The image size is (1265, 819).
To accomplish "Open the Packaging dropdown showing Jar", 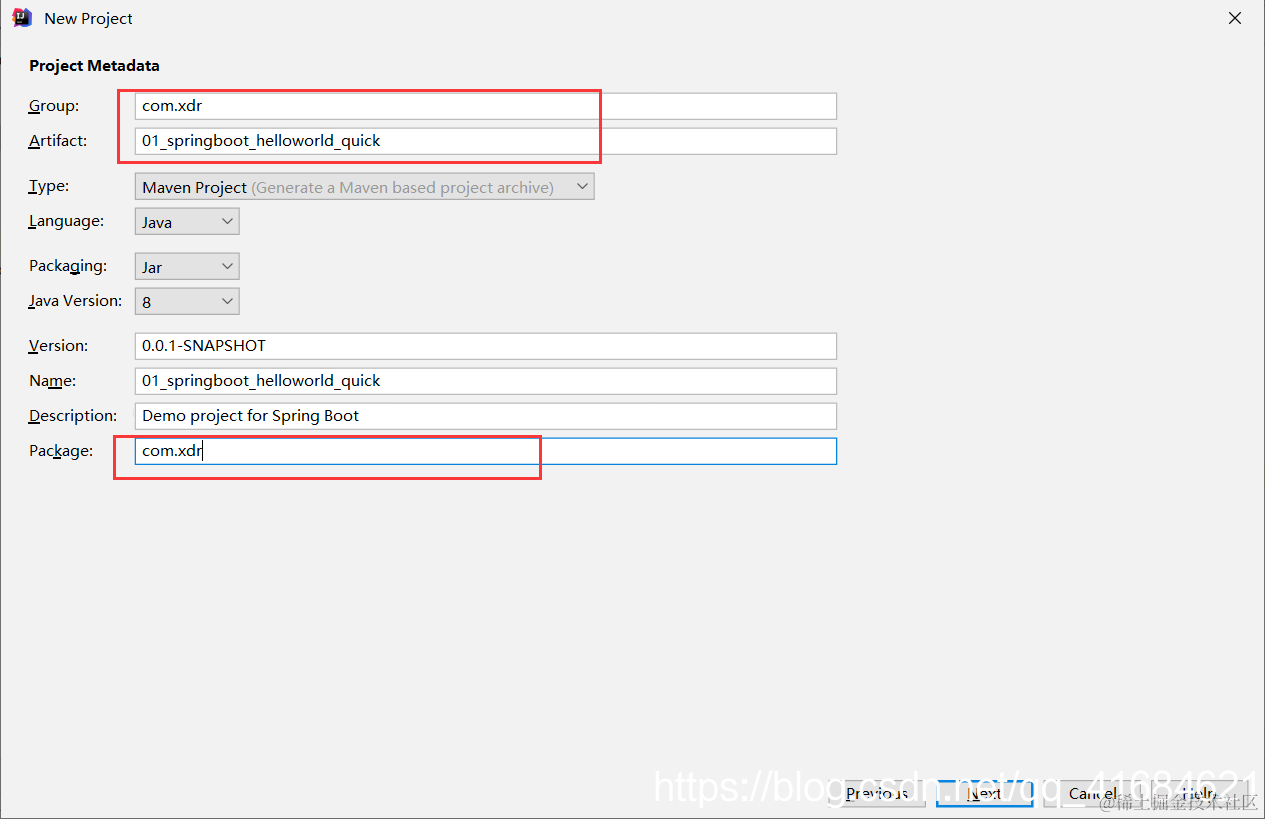I will 187,267.
